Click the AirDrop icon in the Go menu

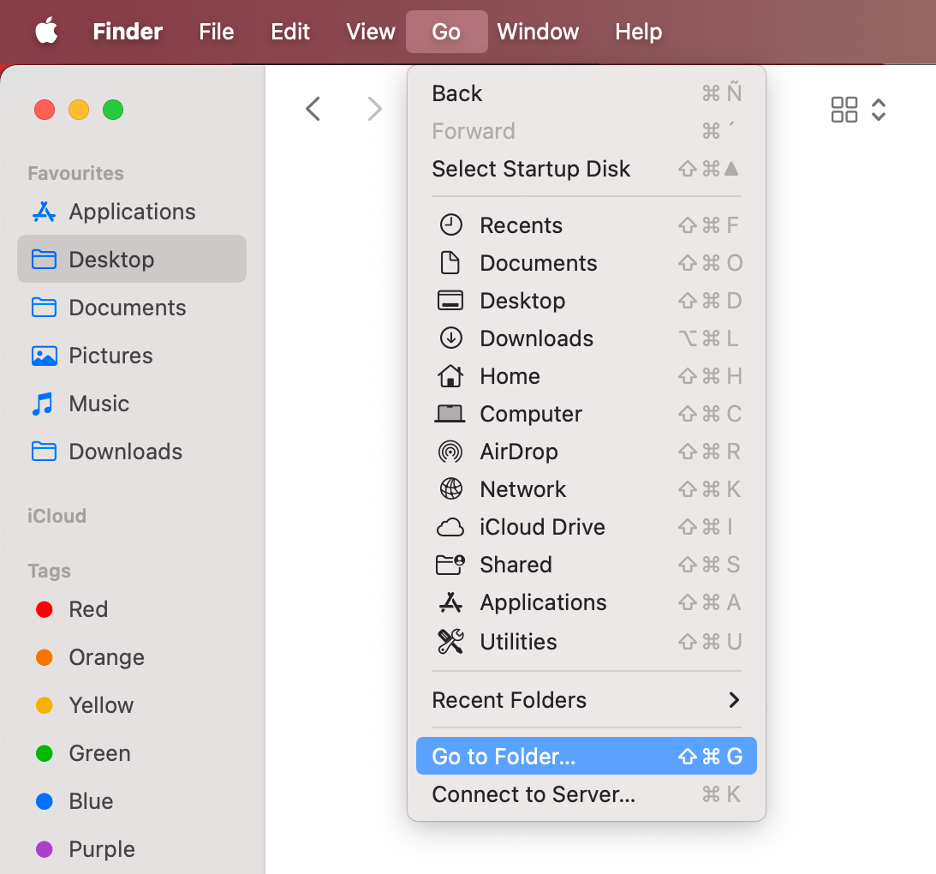point(451,451)
